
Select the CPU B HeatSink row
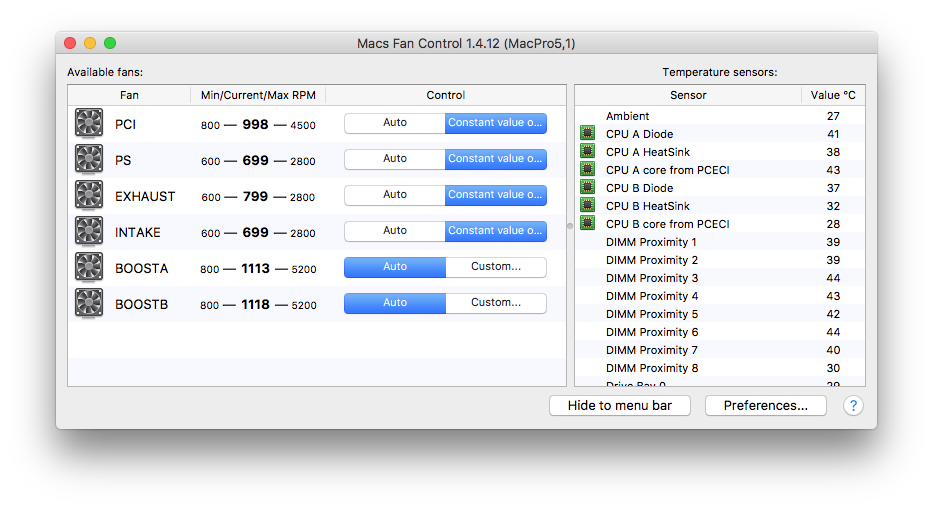720,206
